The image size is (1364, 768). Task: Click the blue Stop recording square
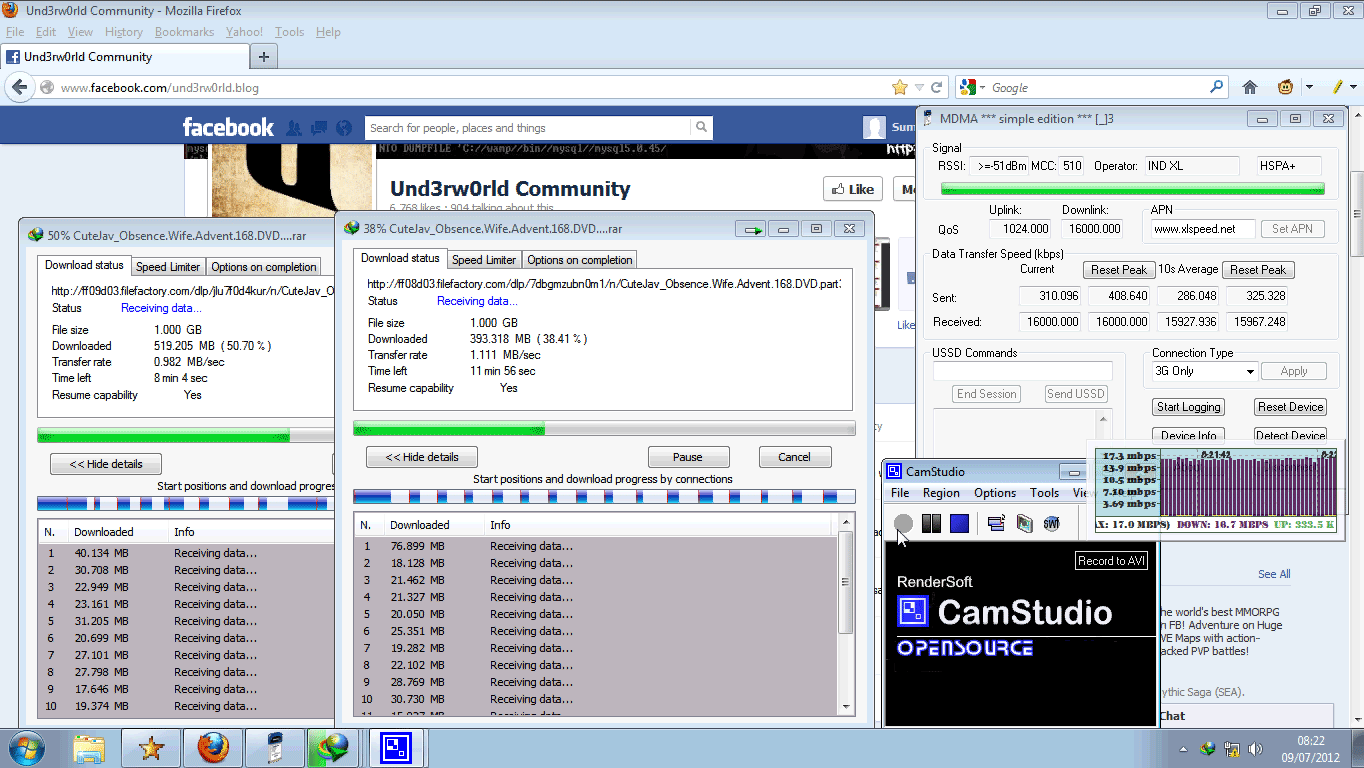pos(960,523)
